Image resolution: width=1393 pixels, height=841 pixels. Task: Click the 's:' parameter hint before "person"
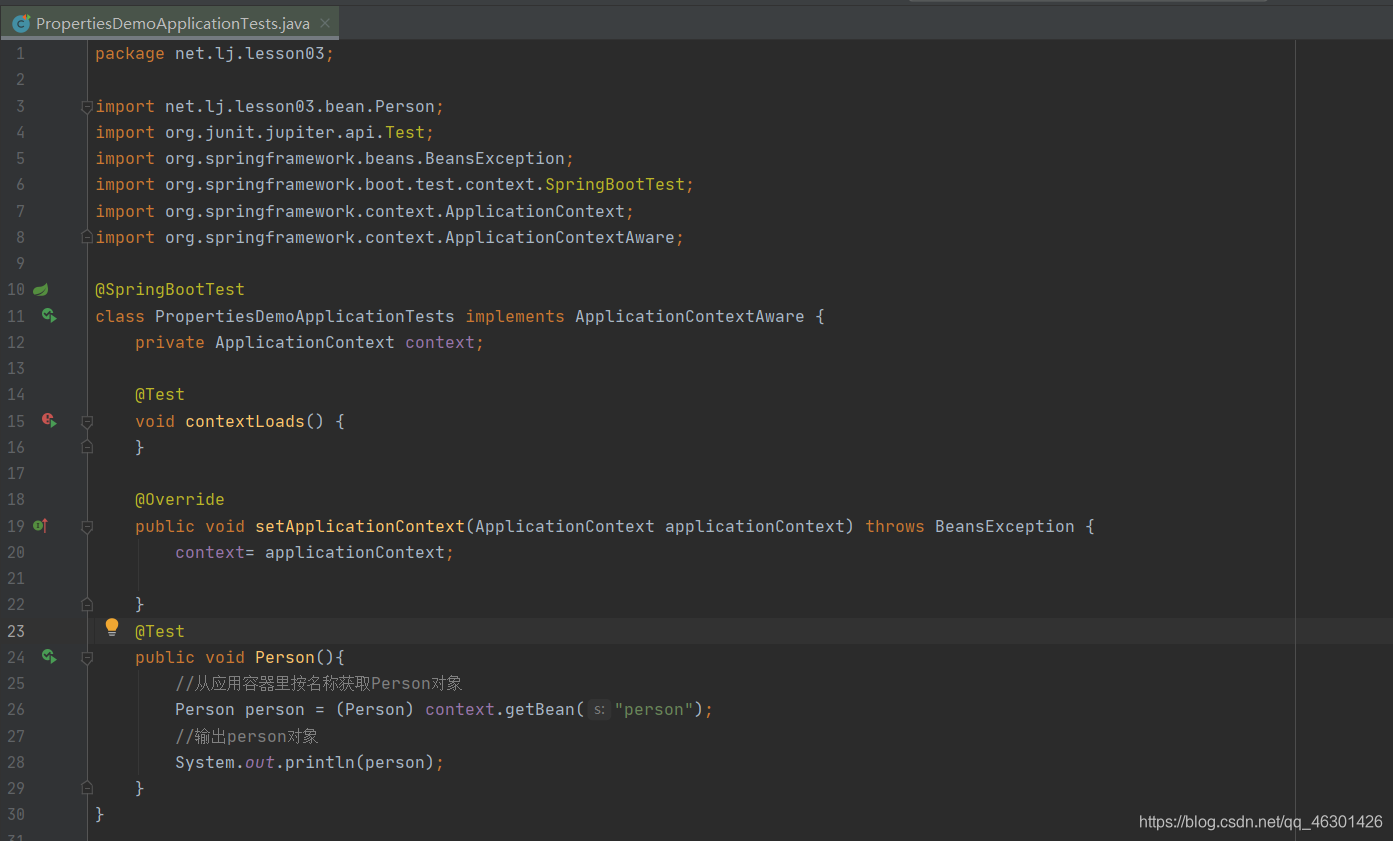pos(599,710)
